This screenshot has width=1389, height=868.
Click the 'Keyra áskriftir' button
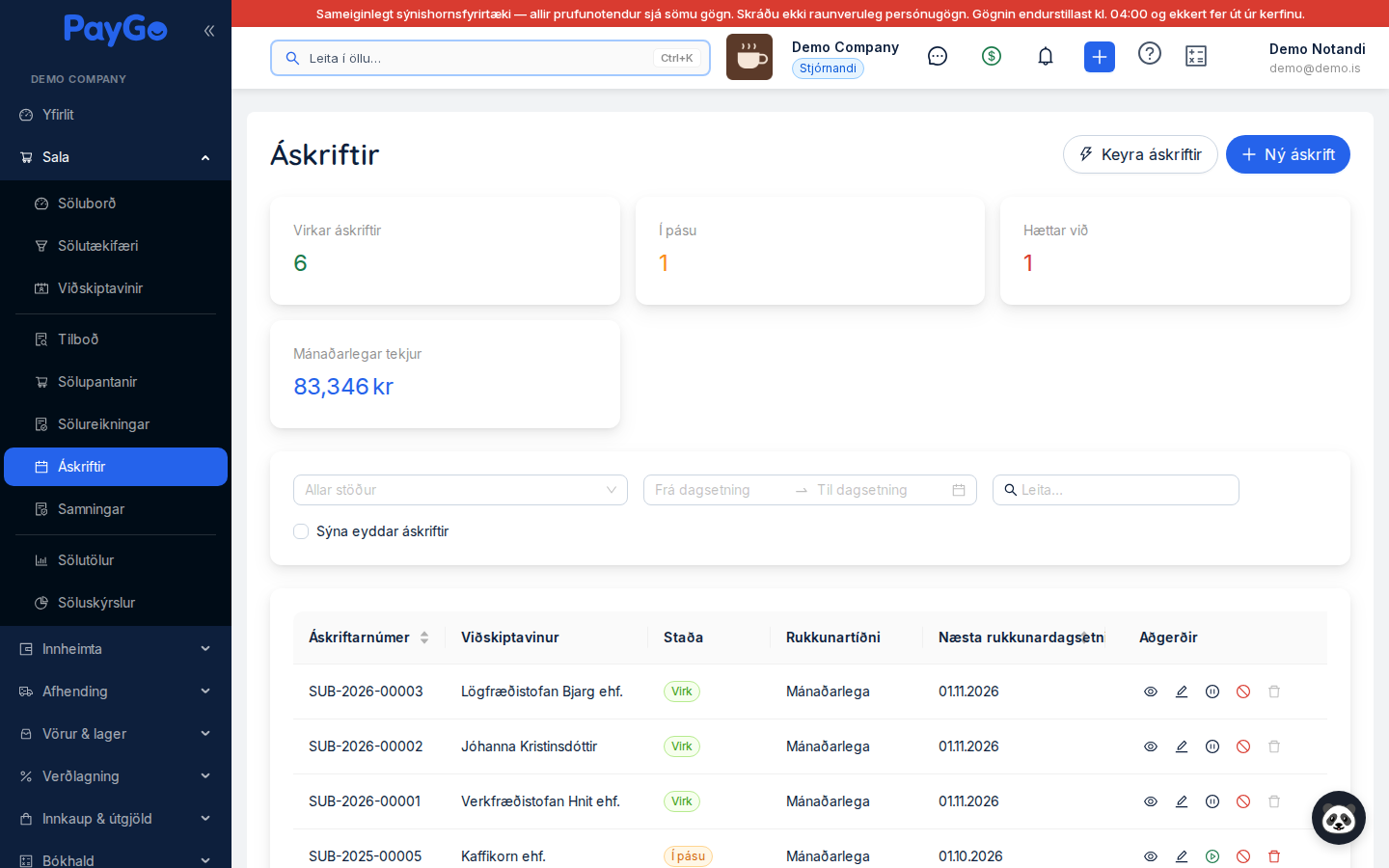click(1140, 154)
